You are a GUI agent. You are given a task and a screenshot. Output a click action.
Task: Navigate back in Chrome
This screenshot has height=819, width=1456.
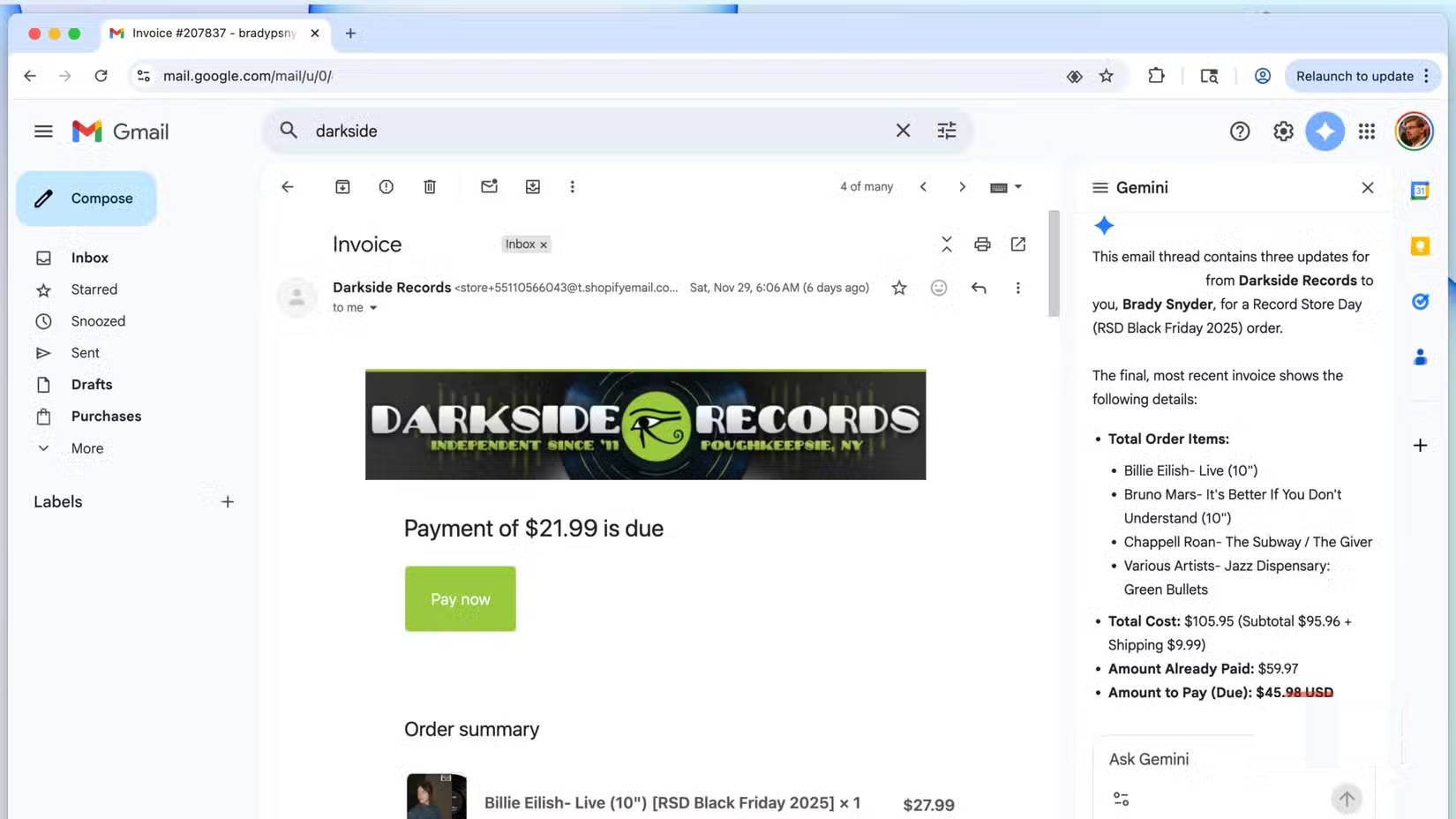coord(30,76)
